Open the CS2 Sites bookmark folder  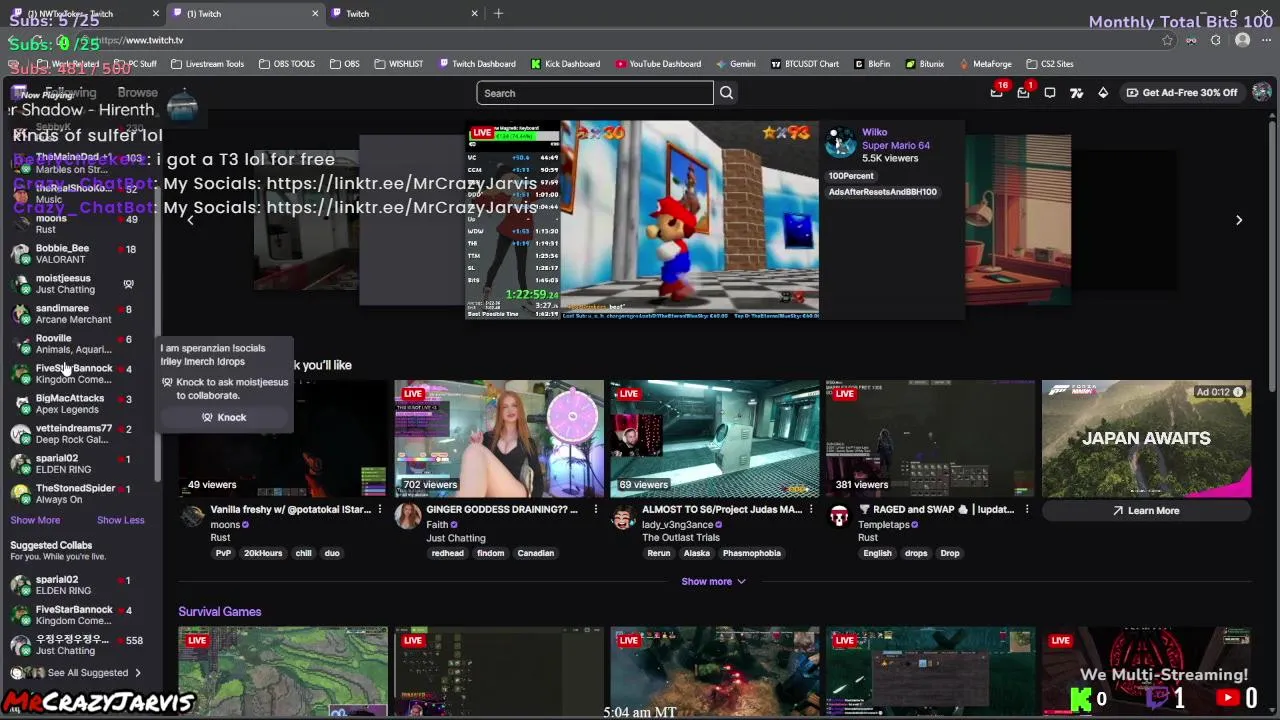1049,64
